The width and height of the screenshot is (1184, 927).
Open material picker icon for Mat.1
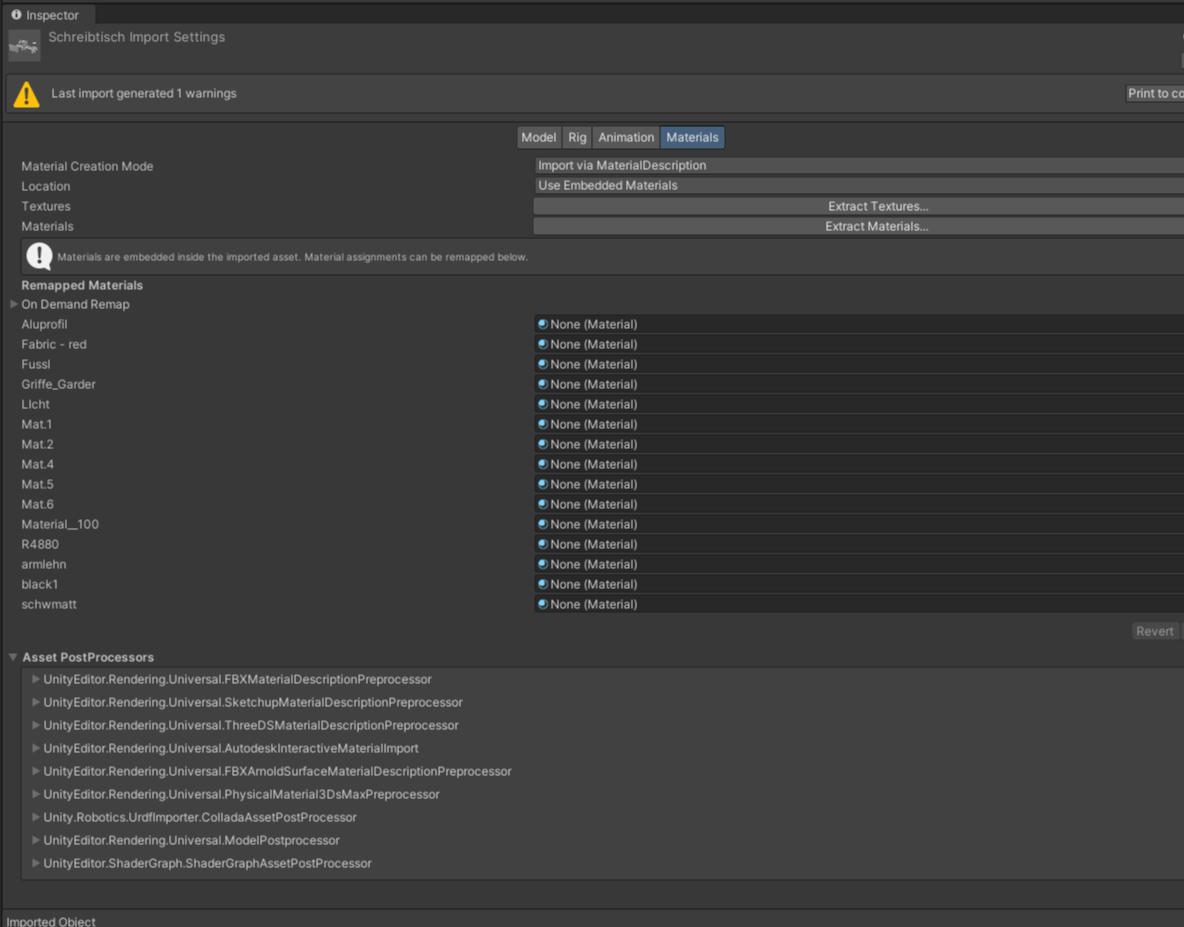point(542,424)
